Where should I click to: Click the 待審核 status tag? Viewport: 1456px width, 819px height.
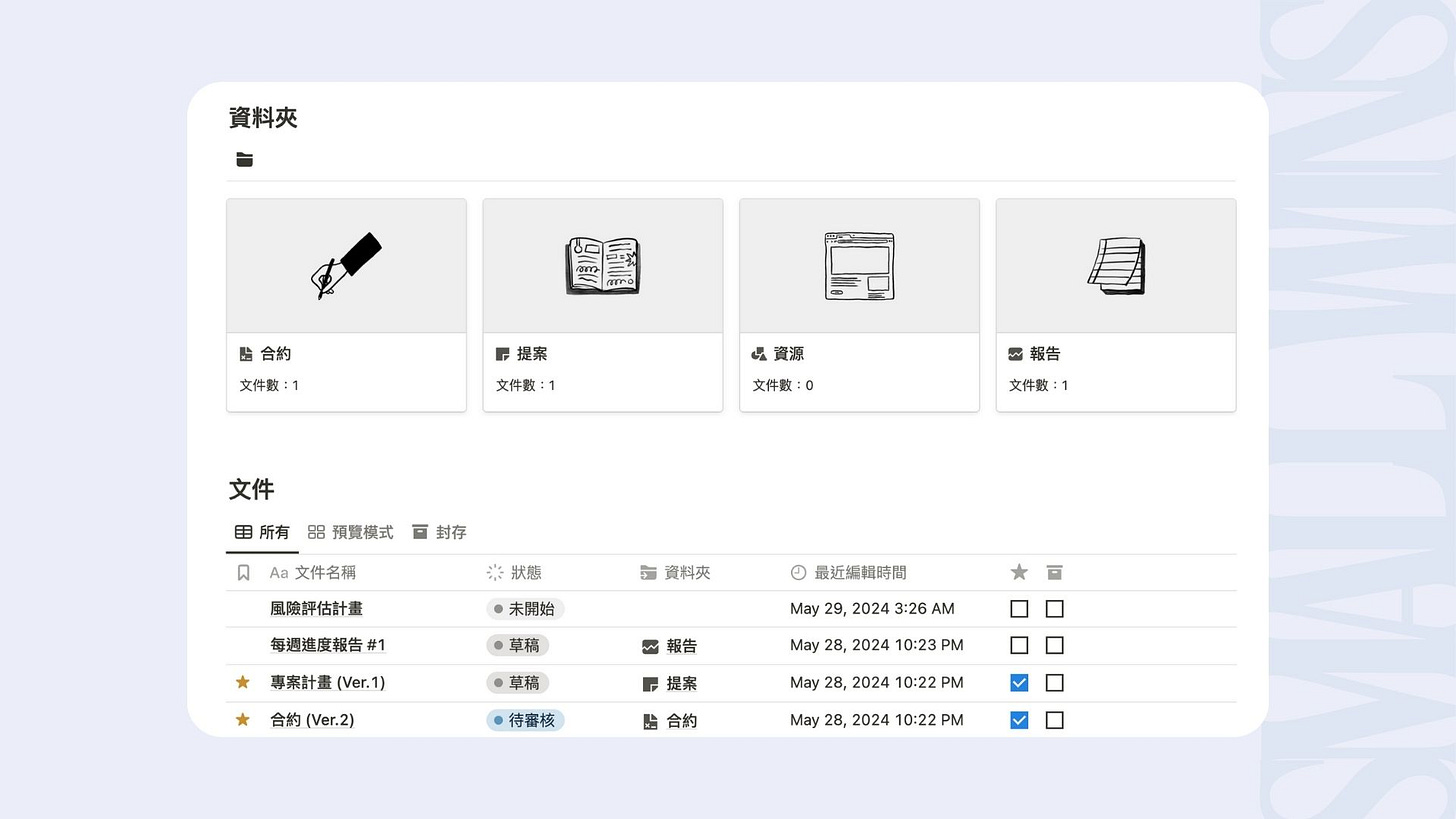tap(525, 720)
